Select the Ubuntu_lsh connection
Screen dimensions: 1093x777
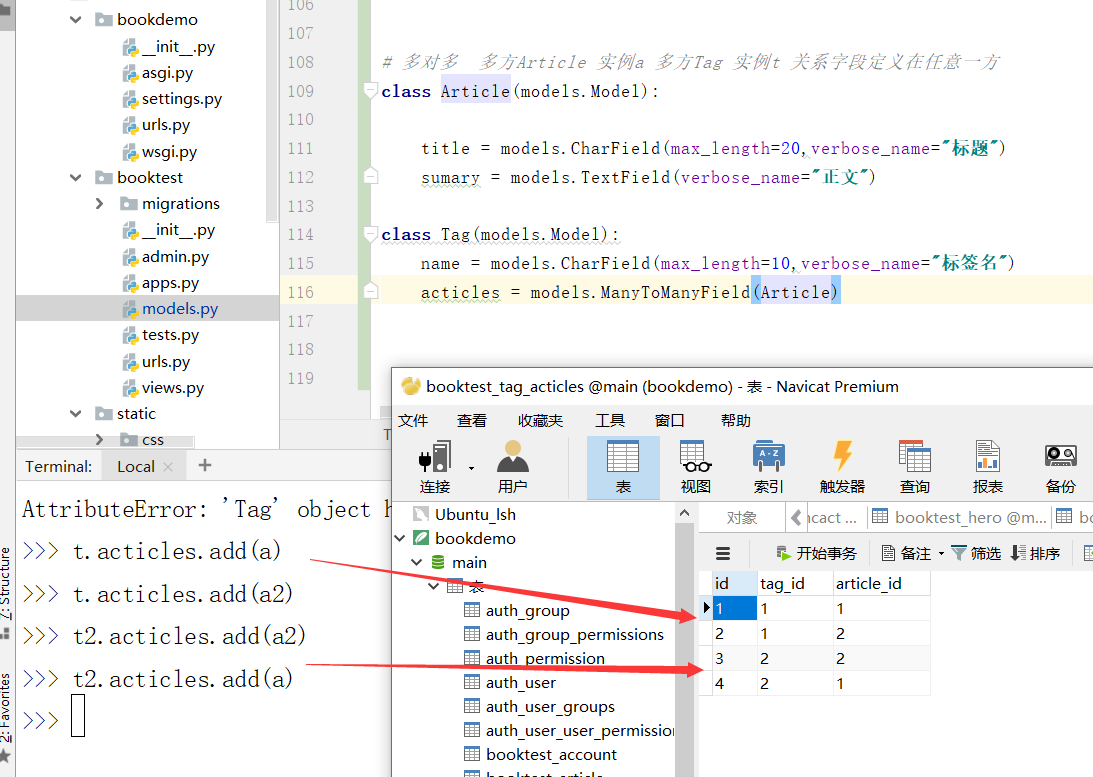(x=465, y=515)
